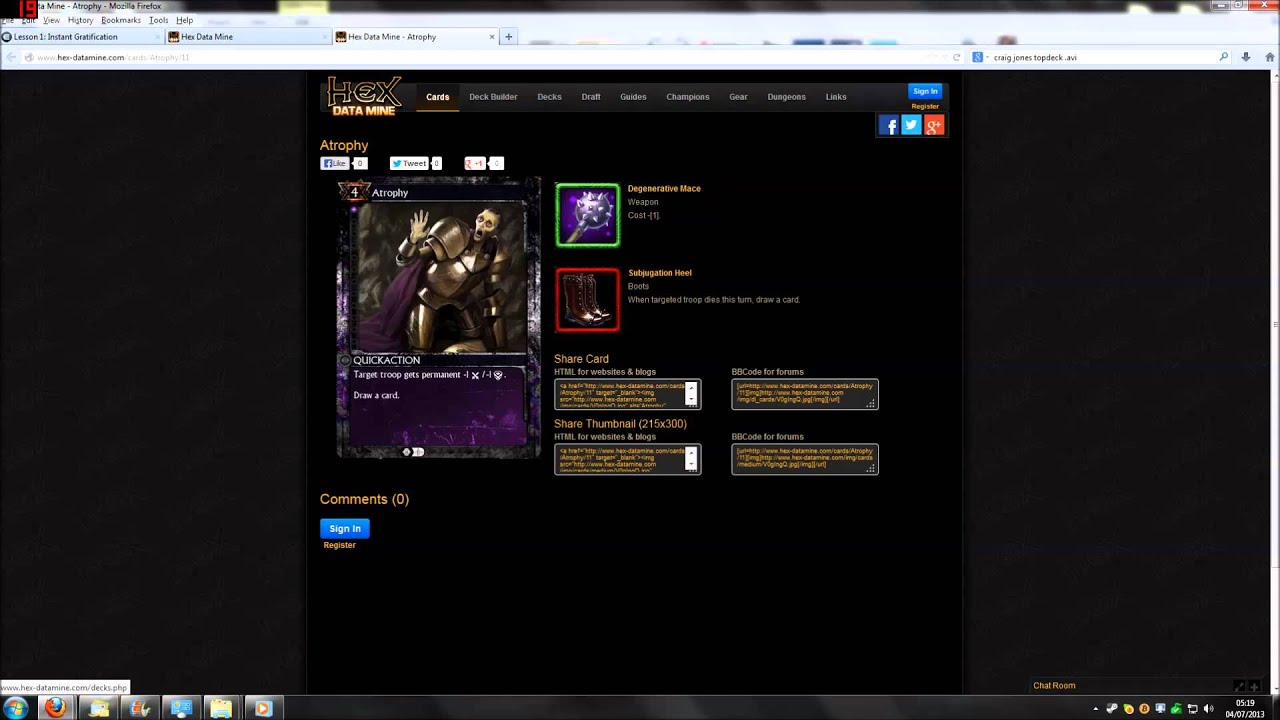
Task: Open Firefox Tools menu
Action: point(158,20)
